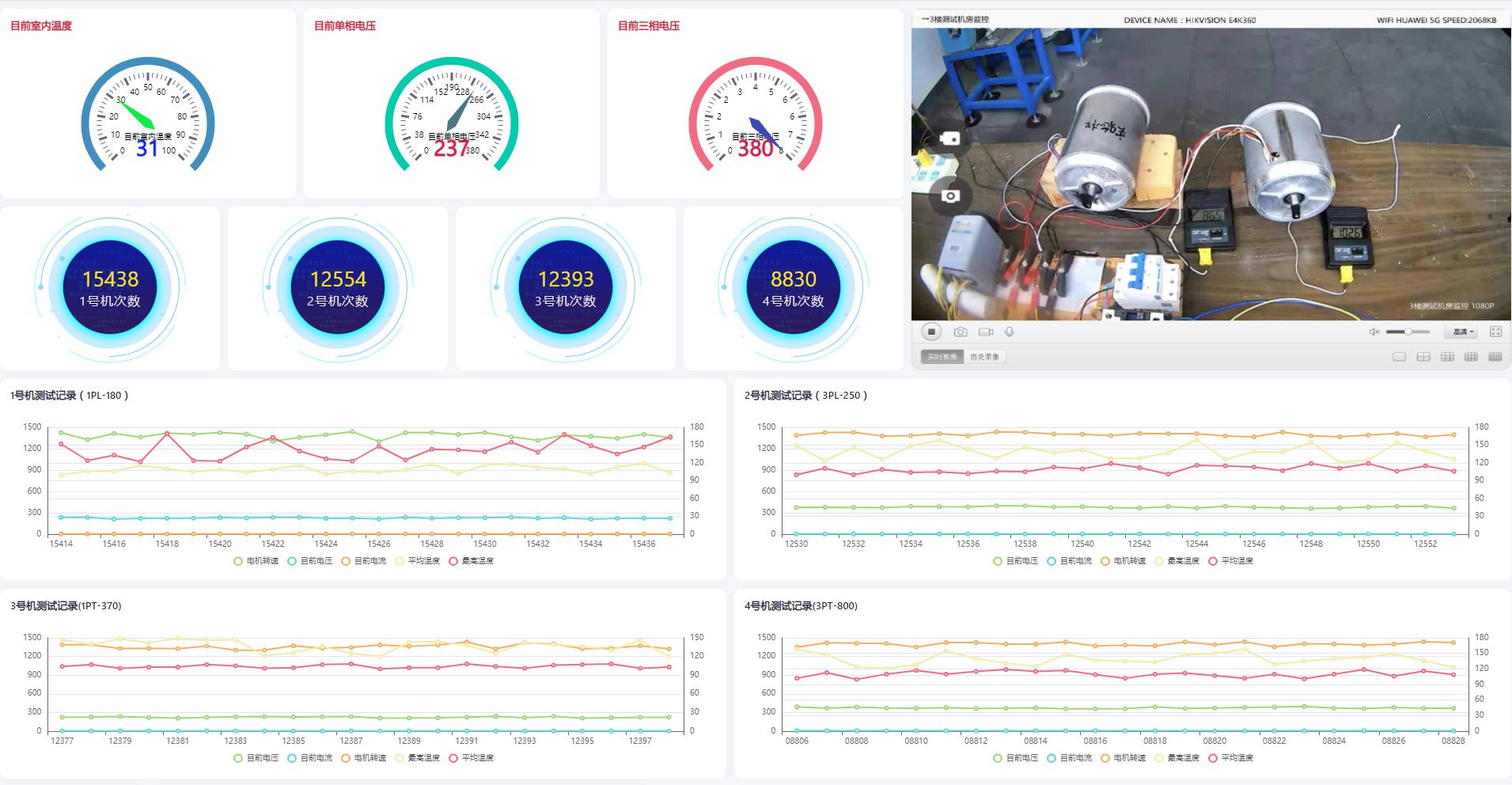
Task: Unmute the video with the speaker icon
Action: 1374,332
